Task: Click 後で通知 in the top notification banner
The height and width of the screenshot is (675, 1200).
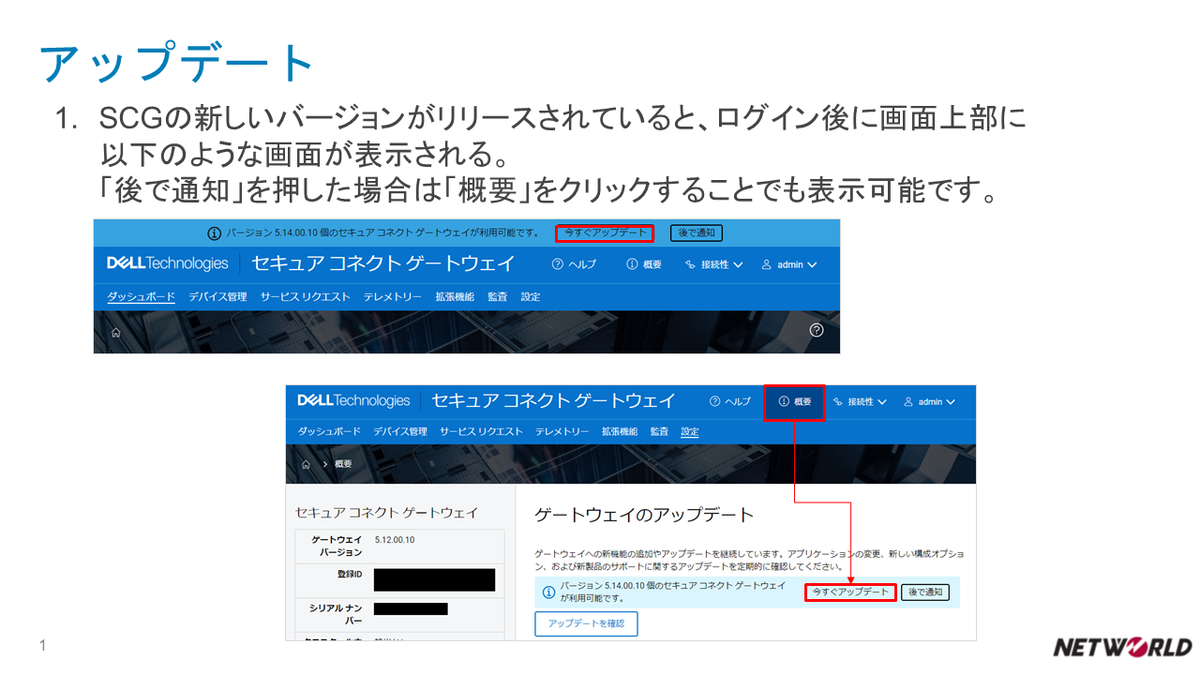Action: point(696,233)
